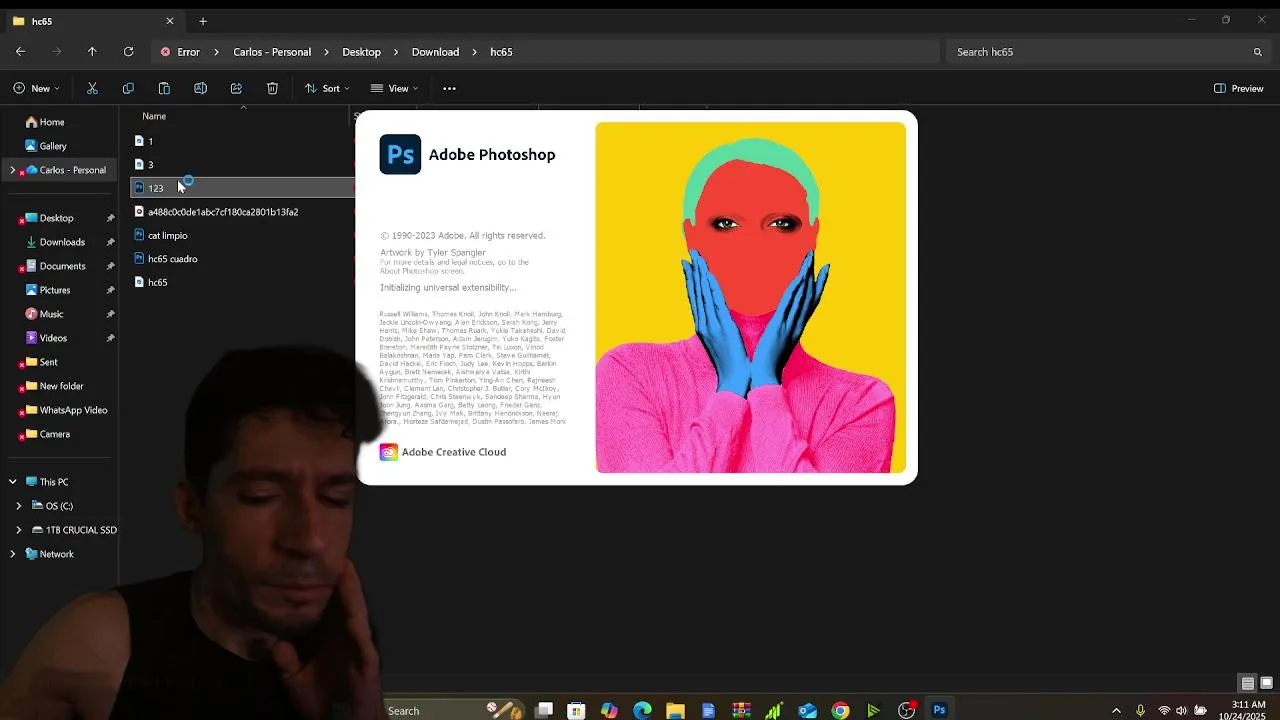
Task: Click the chevron after Desktop in breadcrumb
Action: pyautogui.click(x=396, y=52)
